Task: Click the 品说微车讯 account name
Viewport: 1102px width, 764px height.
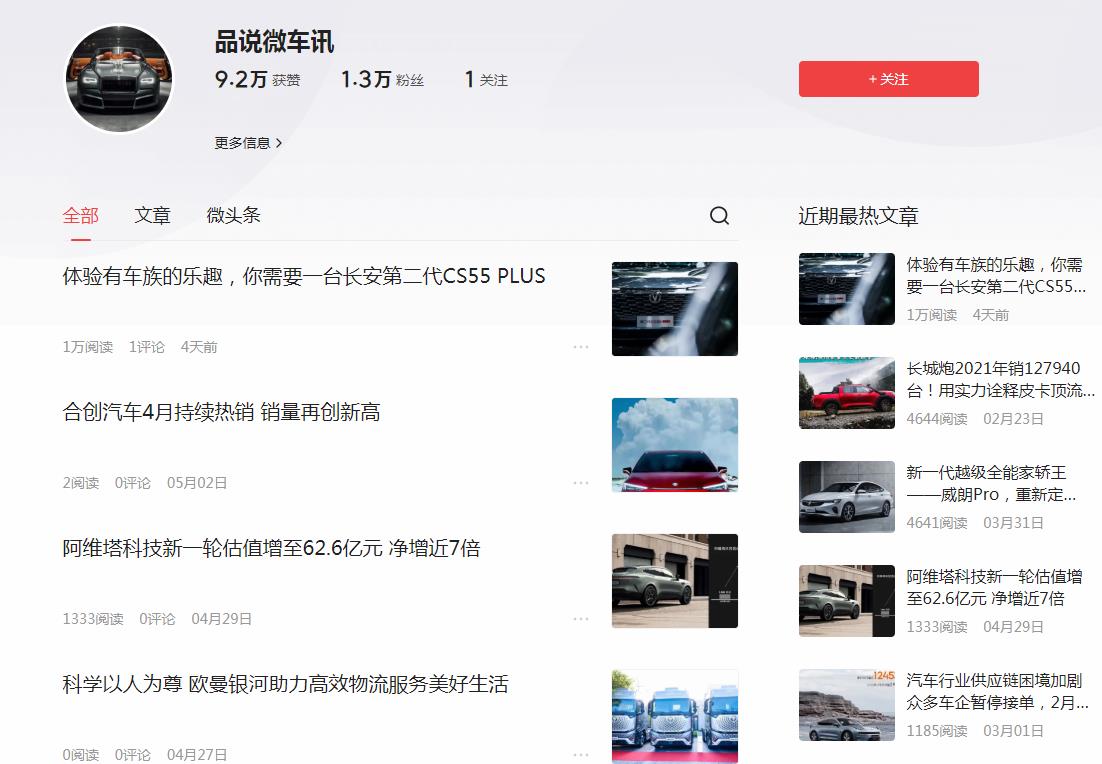Action: coord(274,41)
